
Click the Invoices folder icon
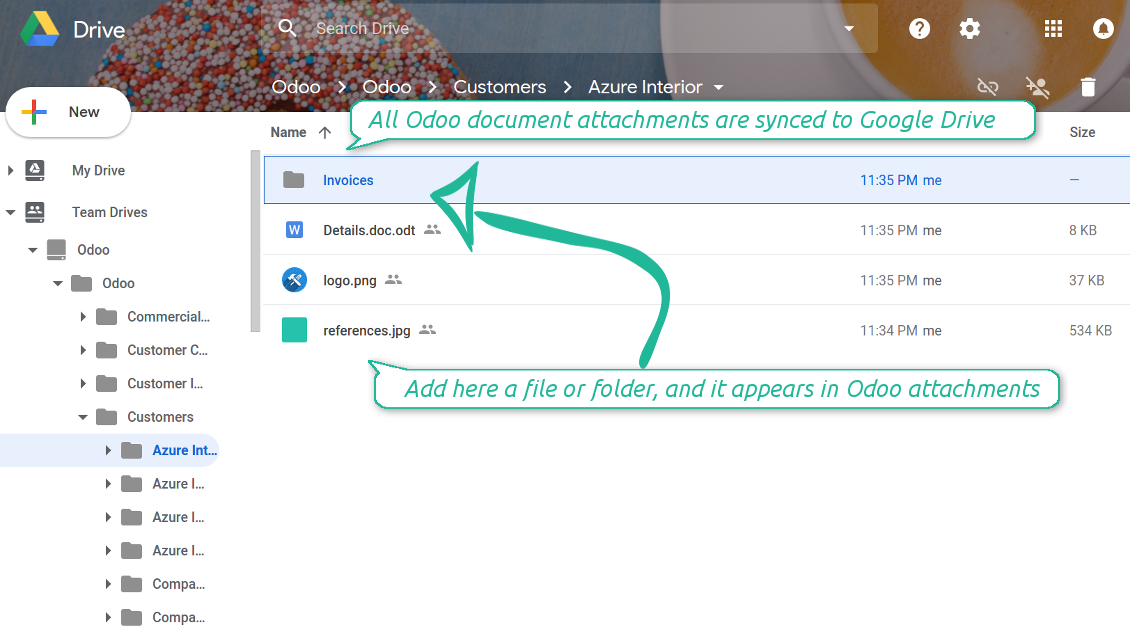tap(293, 180)
